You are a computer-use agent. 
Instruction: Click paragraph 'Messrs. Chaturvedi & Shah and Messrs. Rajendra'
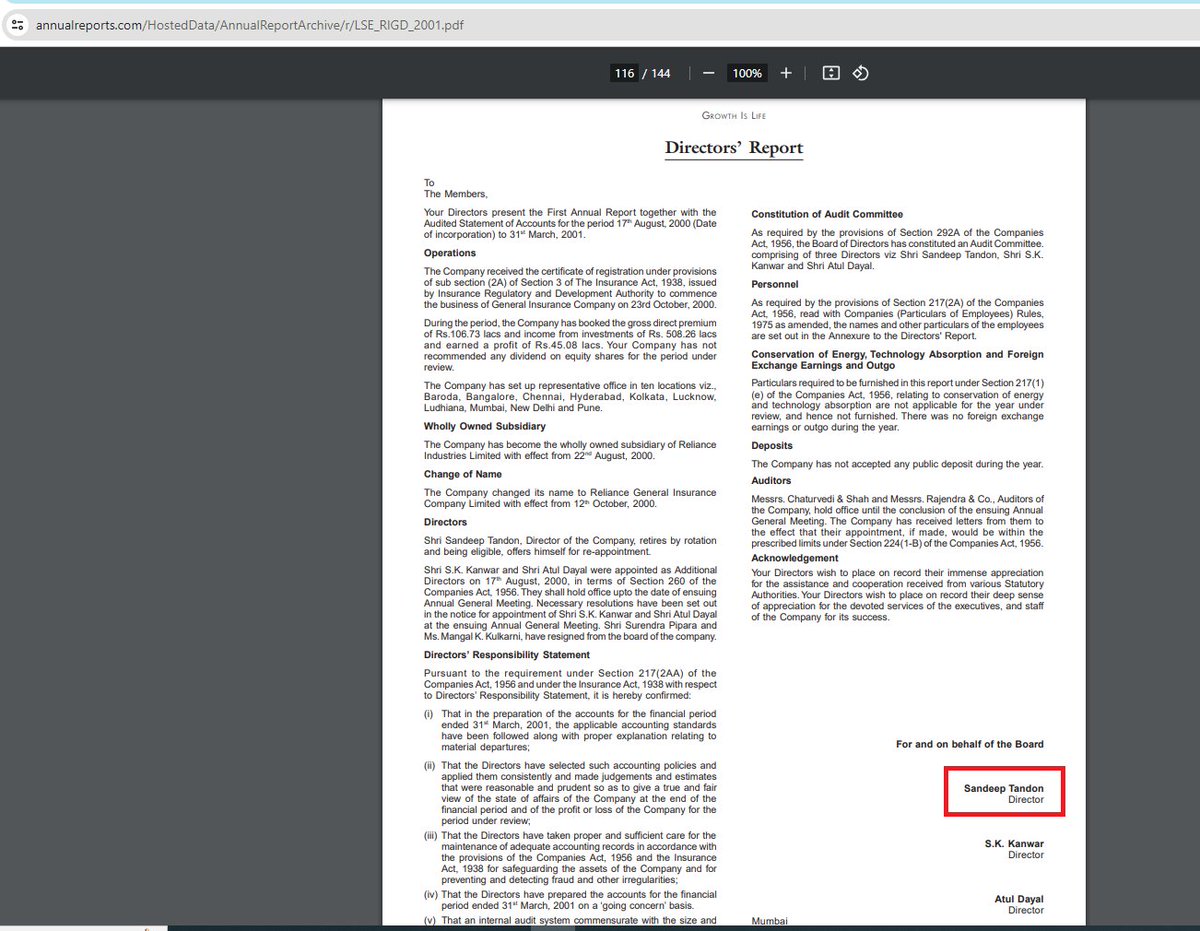[897, 521]
